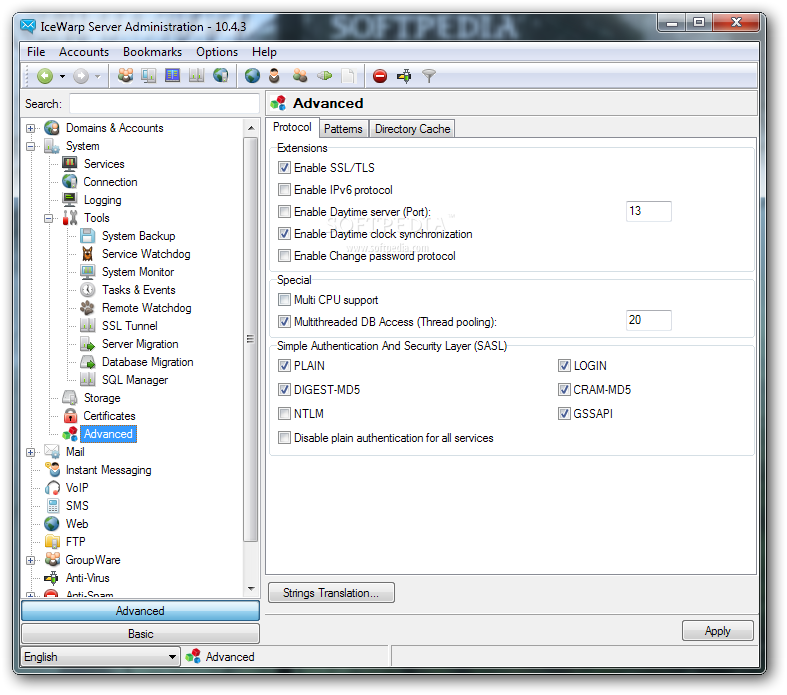Go back with the green arrow button
The height and width of the screenshot is (695, 787).
point(45,76)
